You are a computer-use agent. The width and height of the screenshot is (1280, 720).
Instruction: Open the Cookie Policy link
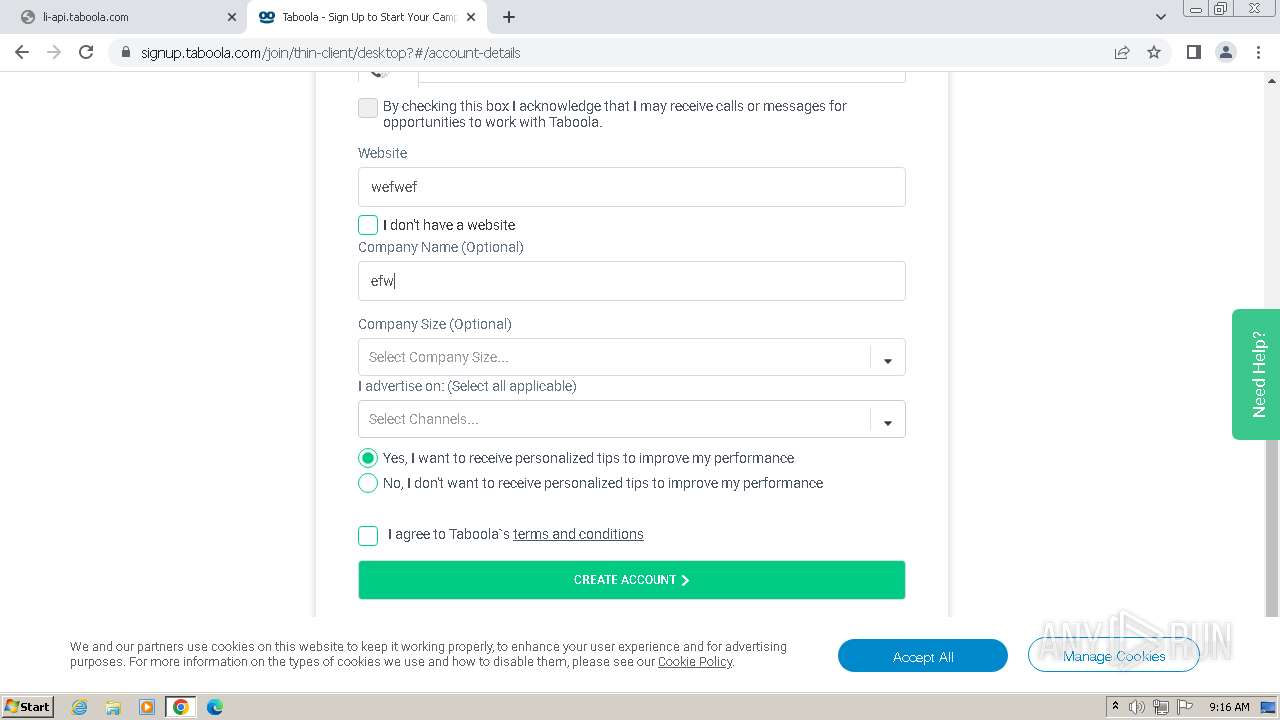[x=695, y=661]
